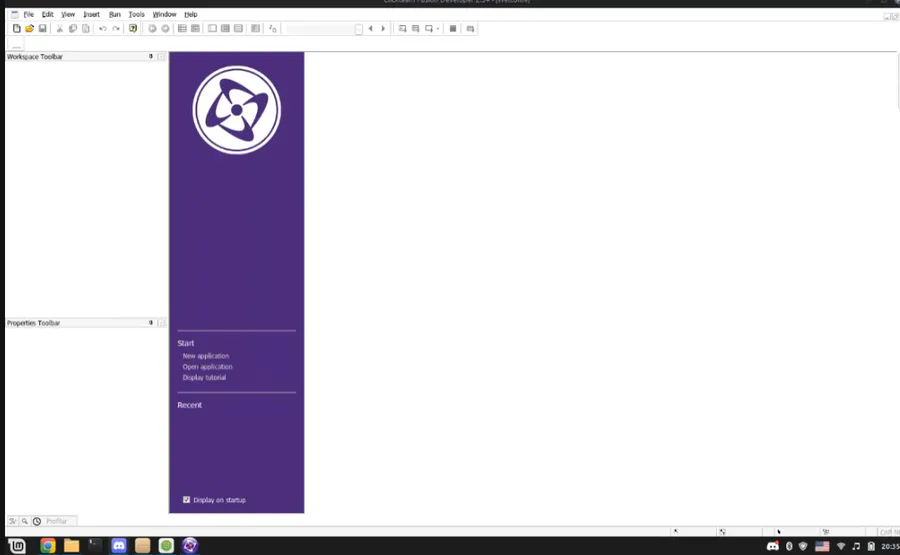Open the Help contents question-mark icon
The image size is (900, 555).
133,28
